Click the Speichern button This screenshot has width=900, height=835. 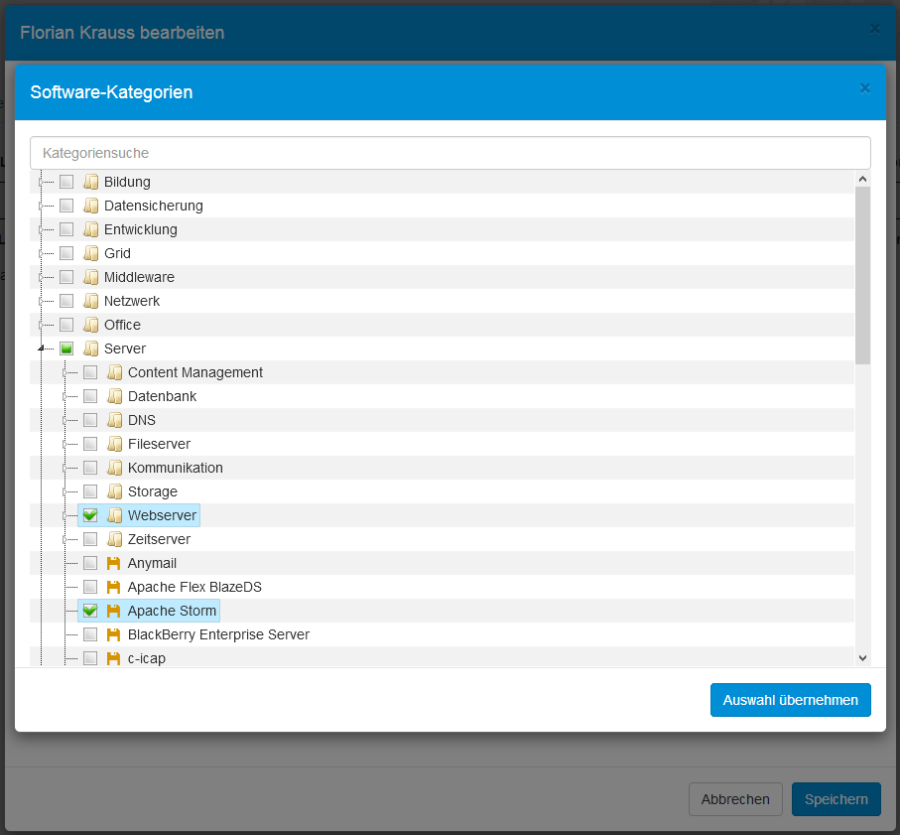pos(835,799)
